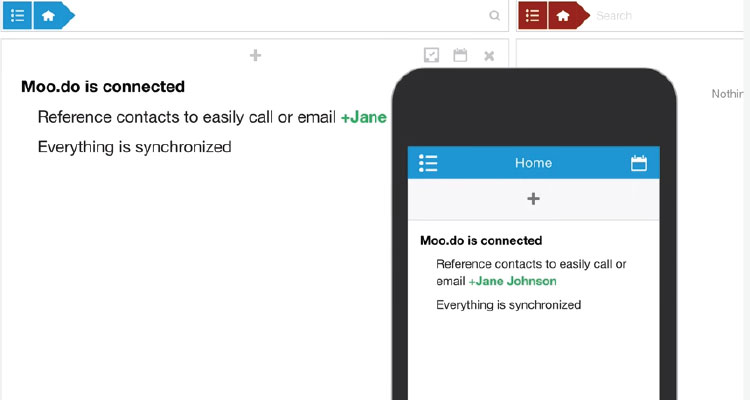
Task: Open the calendar icon in the pane toolbar
Action: (460, 55)
